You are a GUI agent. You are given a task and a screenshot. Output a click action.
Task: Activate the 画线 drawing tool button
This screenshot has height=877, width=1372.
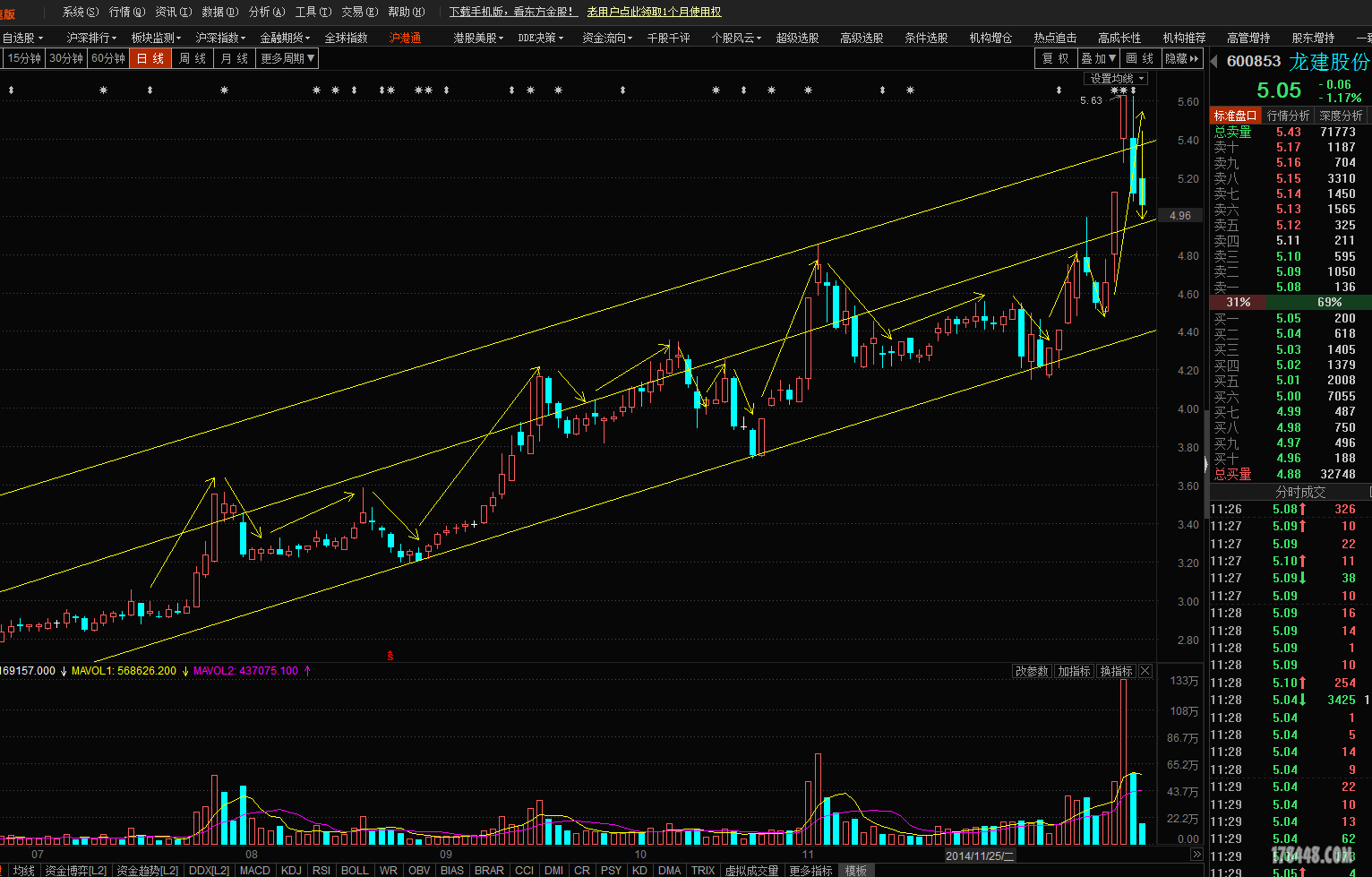tap(1140, 58)
